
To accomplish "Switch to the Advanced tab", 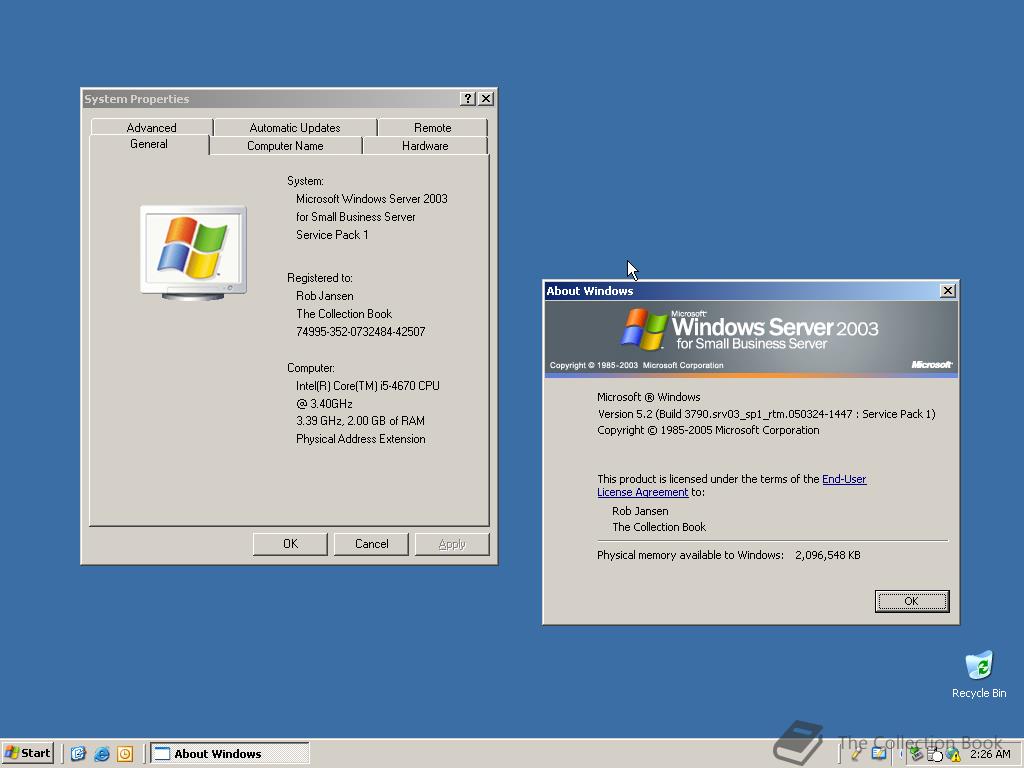I will pyautogui.click(x=152, y=127).
